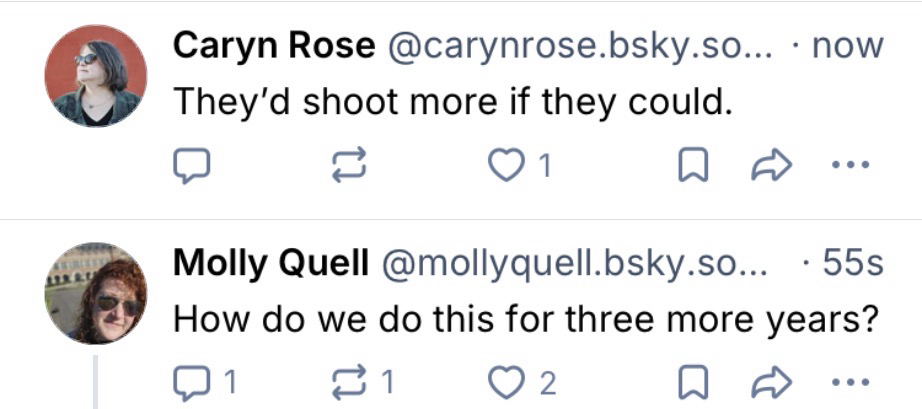
Task: Open more options on Molly Quell's post
Action: [848, 380]
